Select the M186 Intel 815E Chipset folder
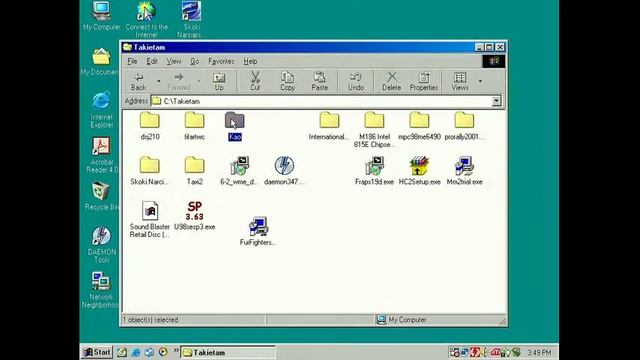This screenshot has height=360, width=640. 374,130
